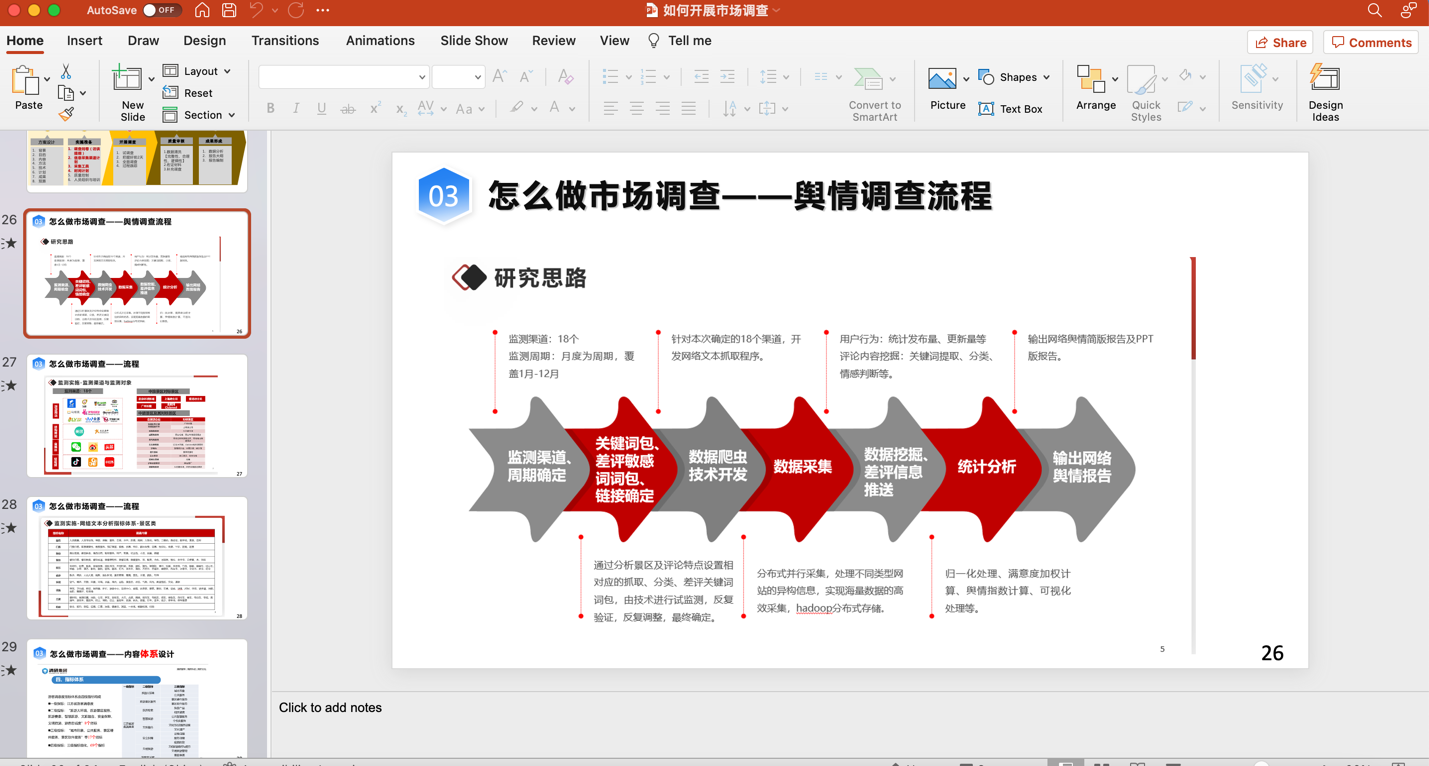Click the Paste clipboard icon
The height and width of the screenshot is (766, 1429).
(x=28, y=82)
